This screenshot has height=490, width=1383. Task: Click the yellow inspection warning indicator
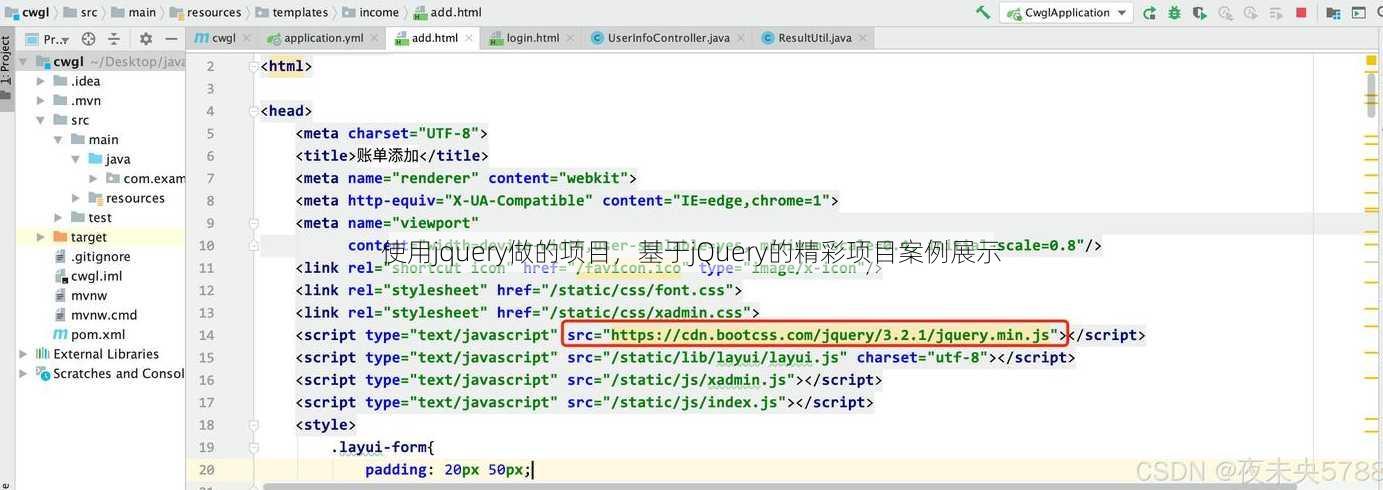click(x=1371, y=61)
